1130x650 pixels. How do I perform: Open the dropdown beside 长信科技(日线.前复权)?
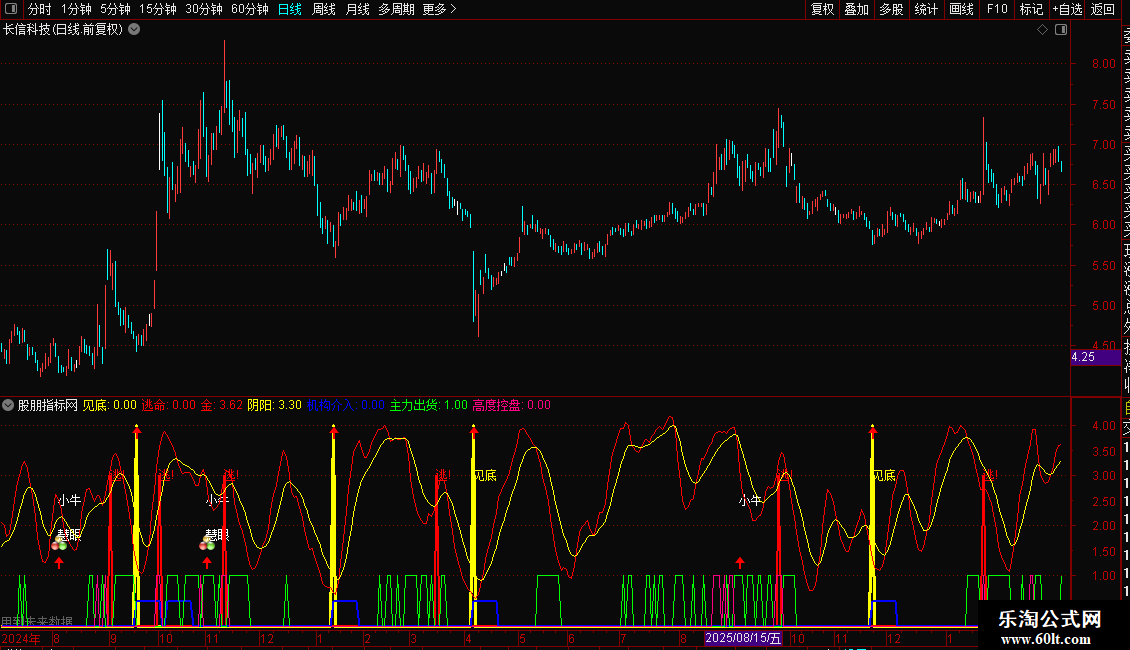[x=134, y=30]
